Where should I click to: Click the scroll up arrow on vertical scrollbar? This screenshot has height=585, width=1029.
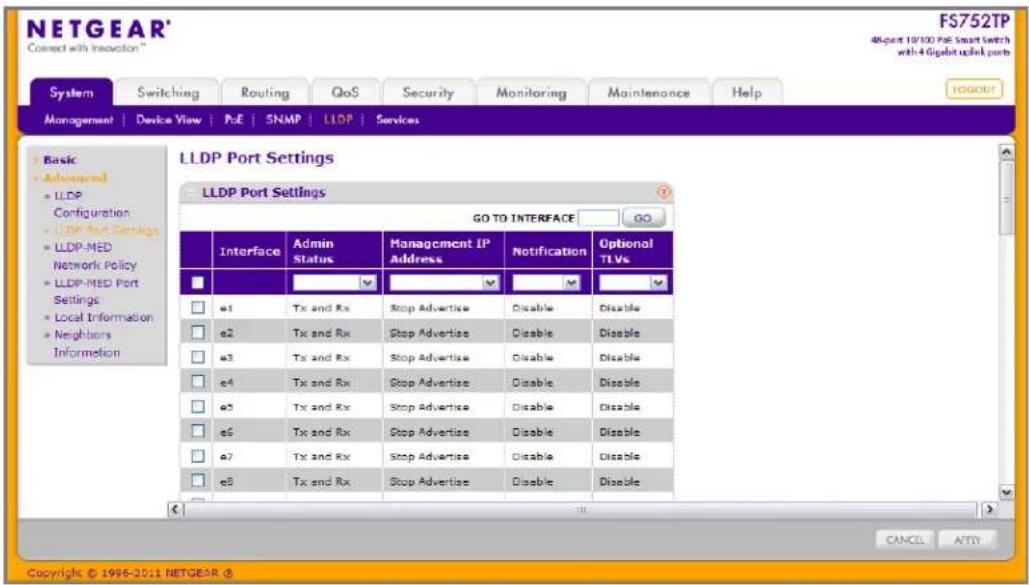click(1005, 152)
